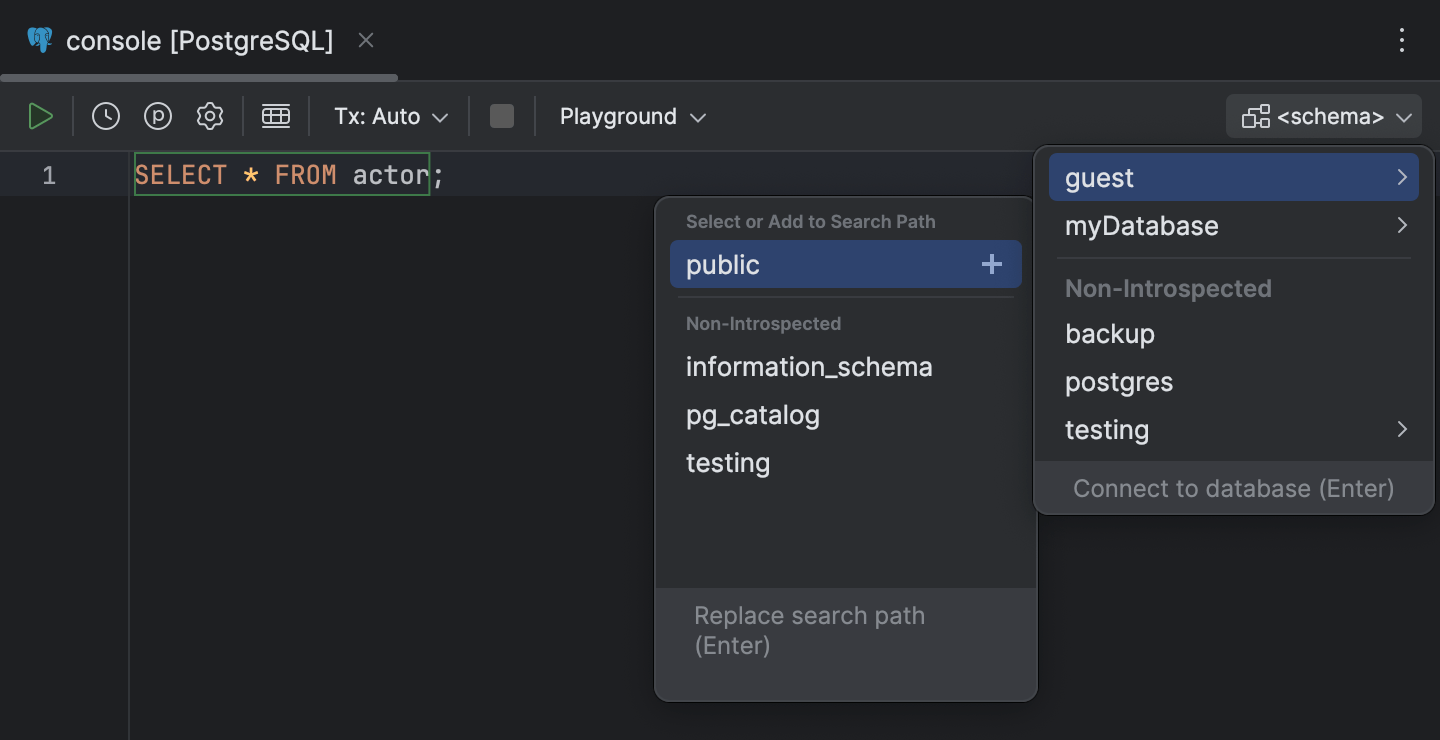Open the Playground session dropdown
Image resolution: width=1440 pixels, height=740 pixels.
tap(632, 116)
